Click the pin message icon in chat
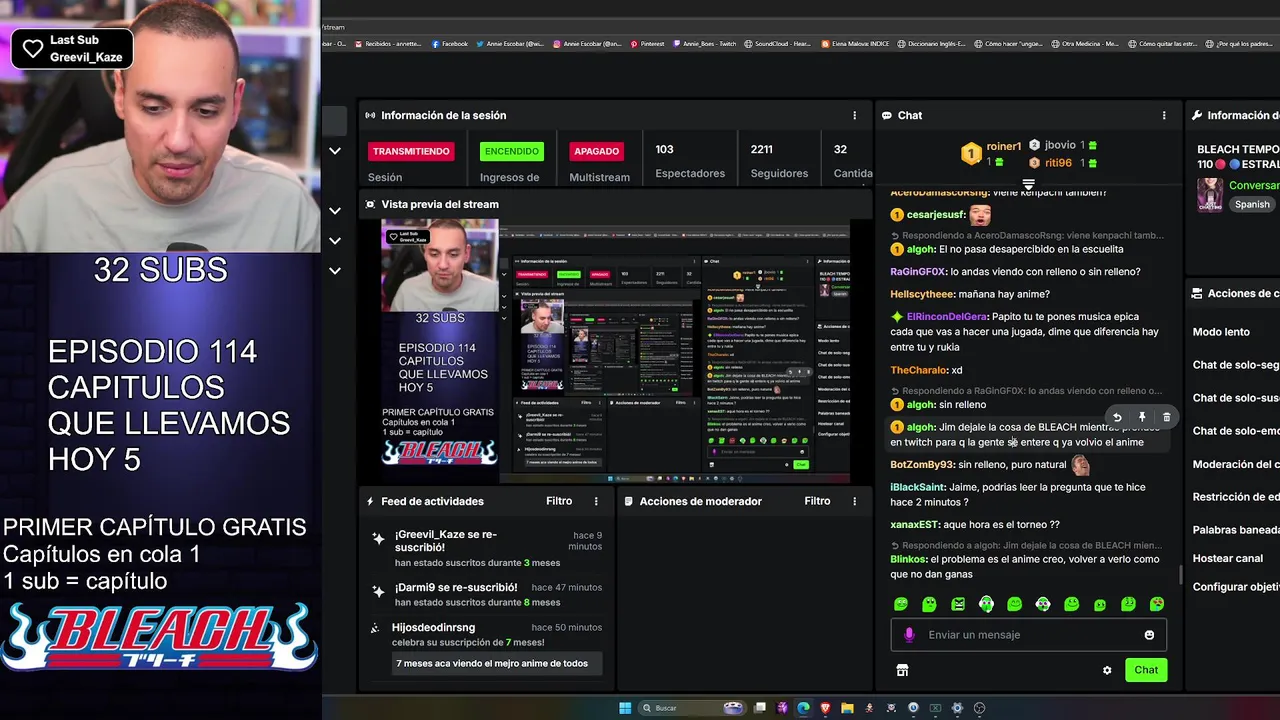The height and width of the screenshot is (720, 1280). click(1142, 417)
